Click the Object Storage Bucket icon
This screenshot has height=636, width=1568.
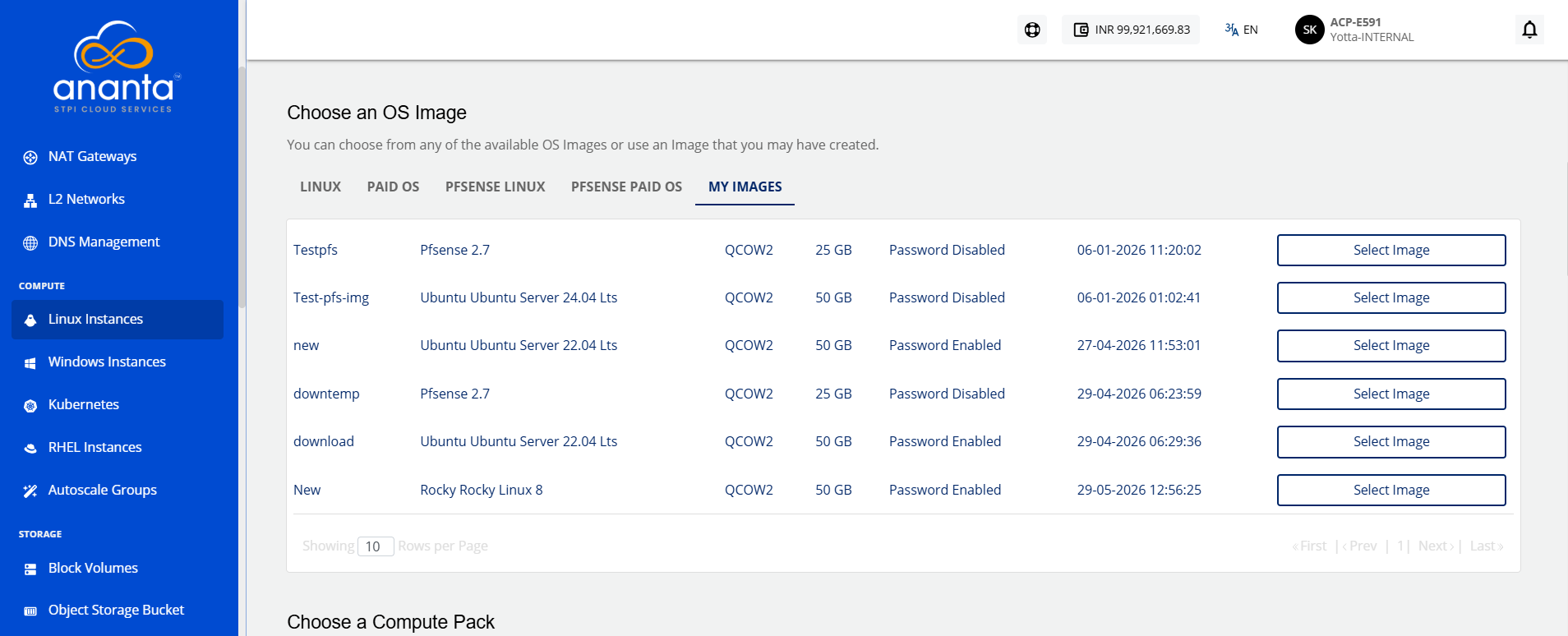pos(30,611)
